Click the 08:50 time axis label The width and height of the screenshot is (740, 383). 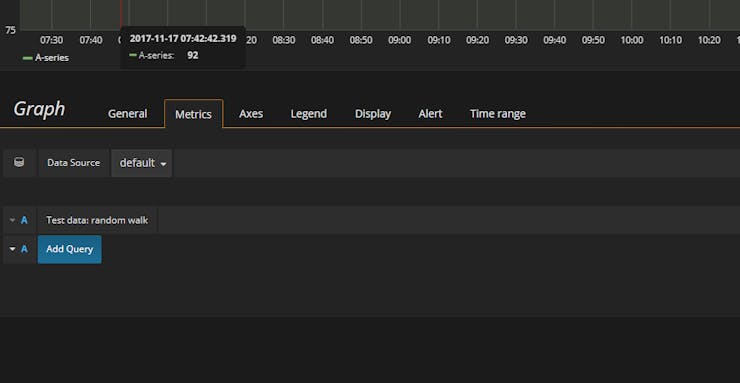tap(361, 41)
